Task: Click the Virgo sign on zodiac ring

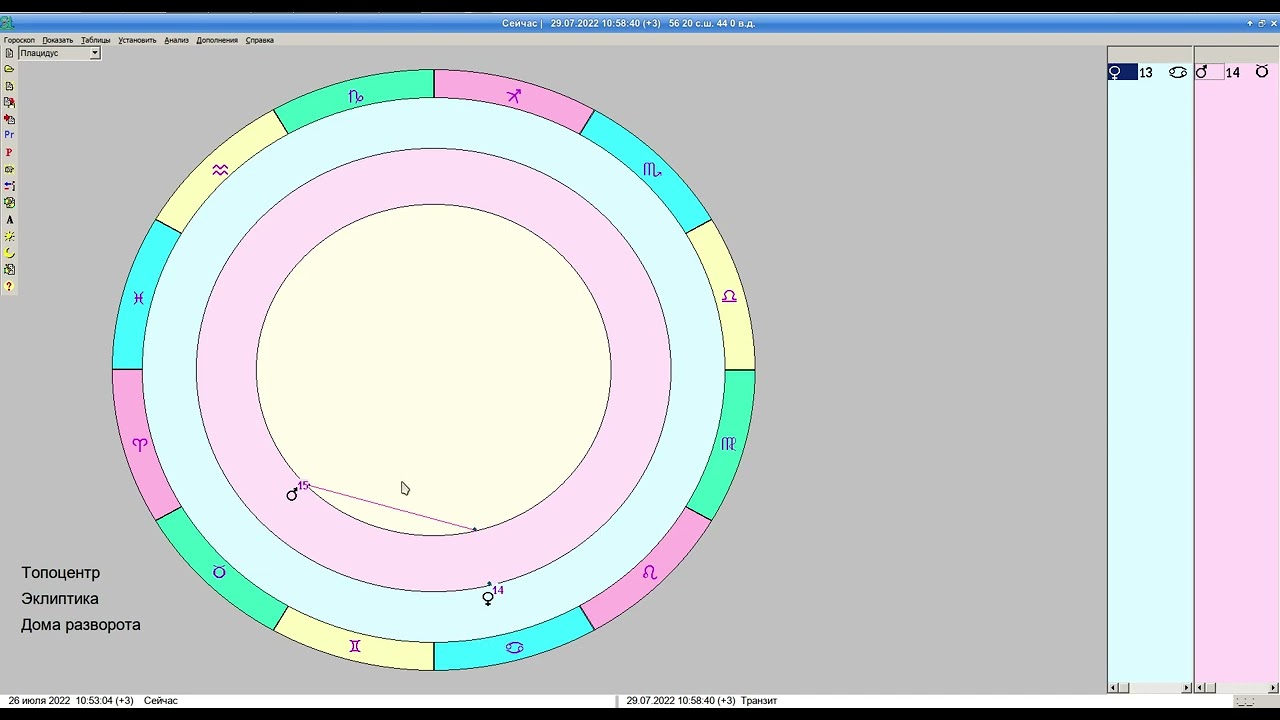Action: pyautogui.click(x=728, y=444)
